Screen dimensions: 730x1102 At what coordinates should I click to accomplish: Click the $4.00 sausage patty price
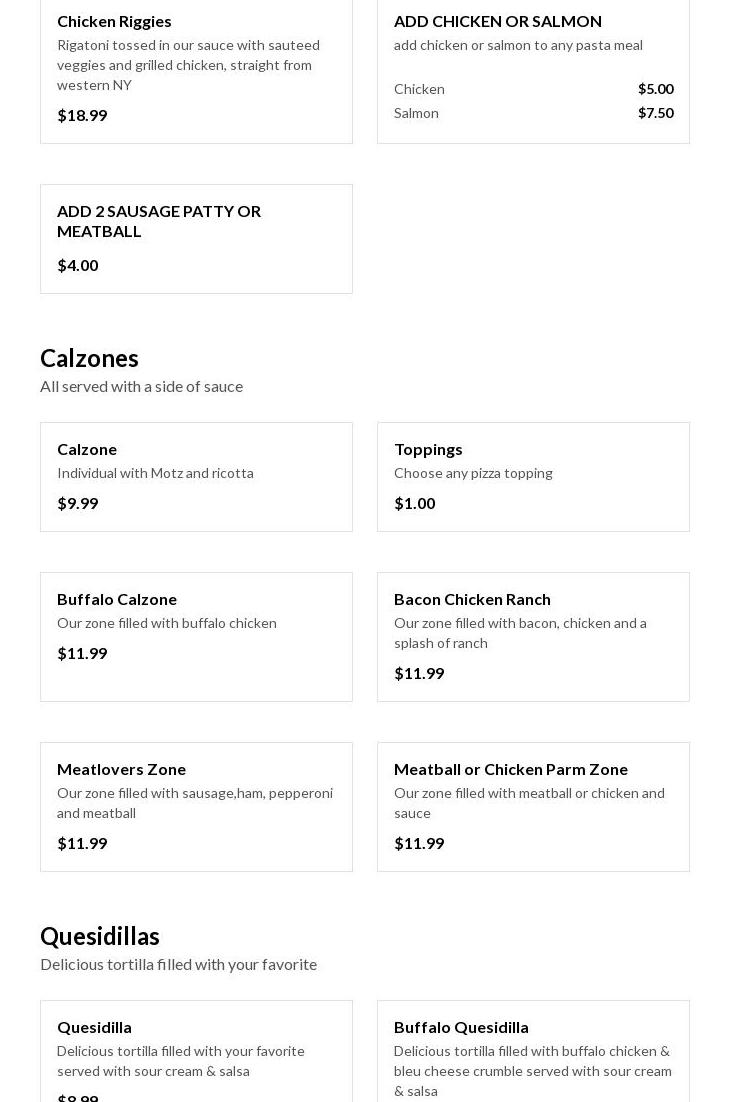tap(78, 266)
